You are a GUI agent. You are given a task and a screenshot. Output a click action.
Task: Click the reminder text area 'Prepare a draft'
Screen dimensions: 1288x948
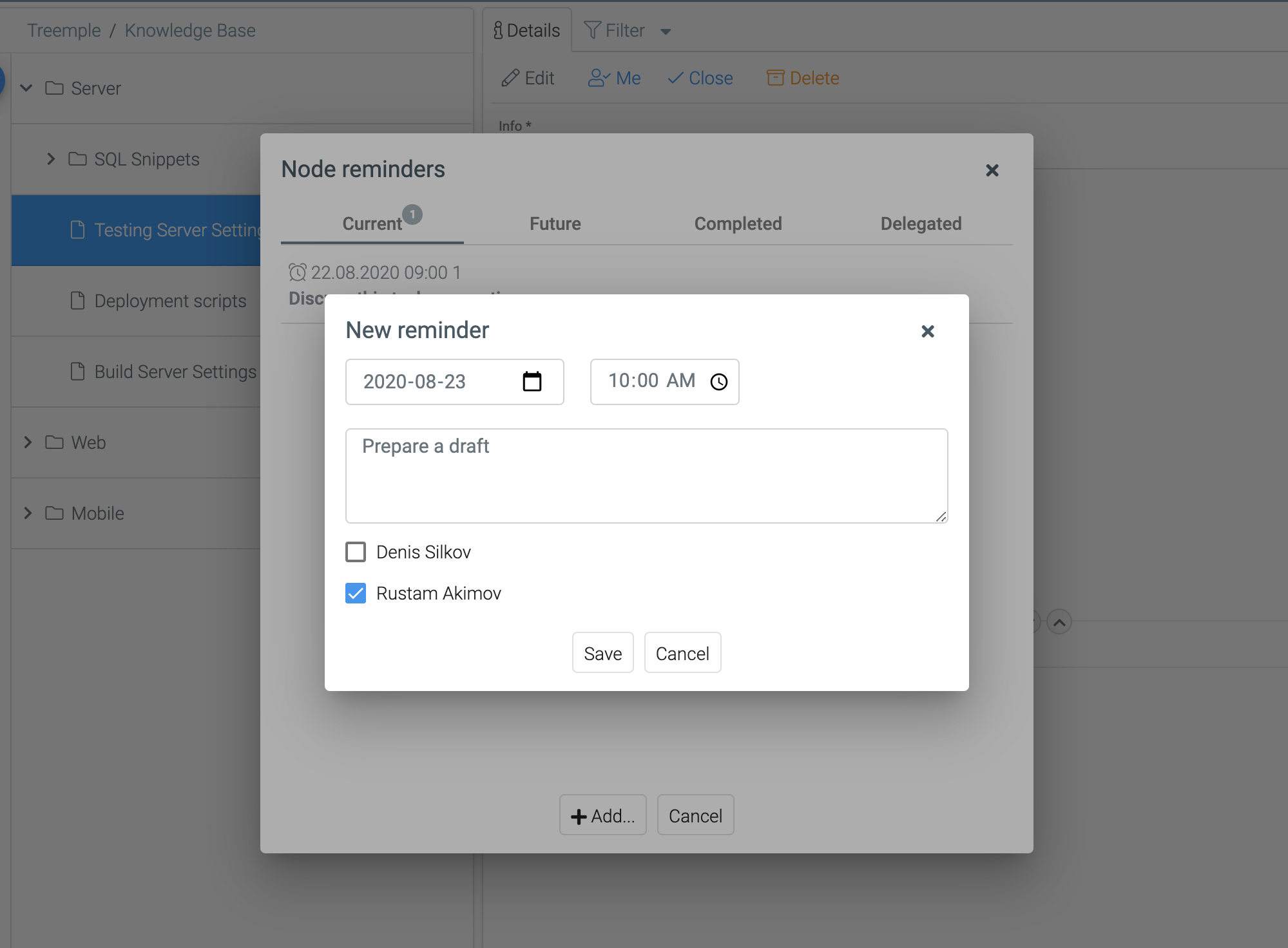point(647,476)
